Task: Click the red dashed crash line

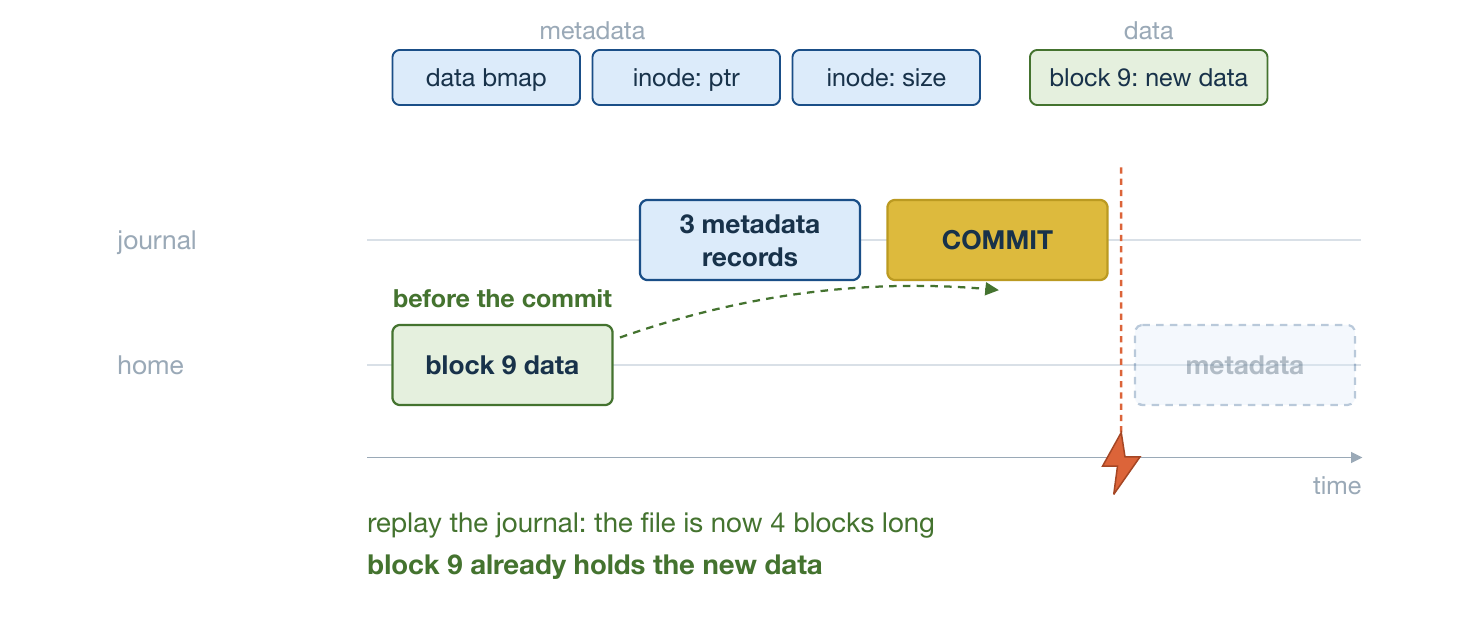Action: 1121,298
